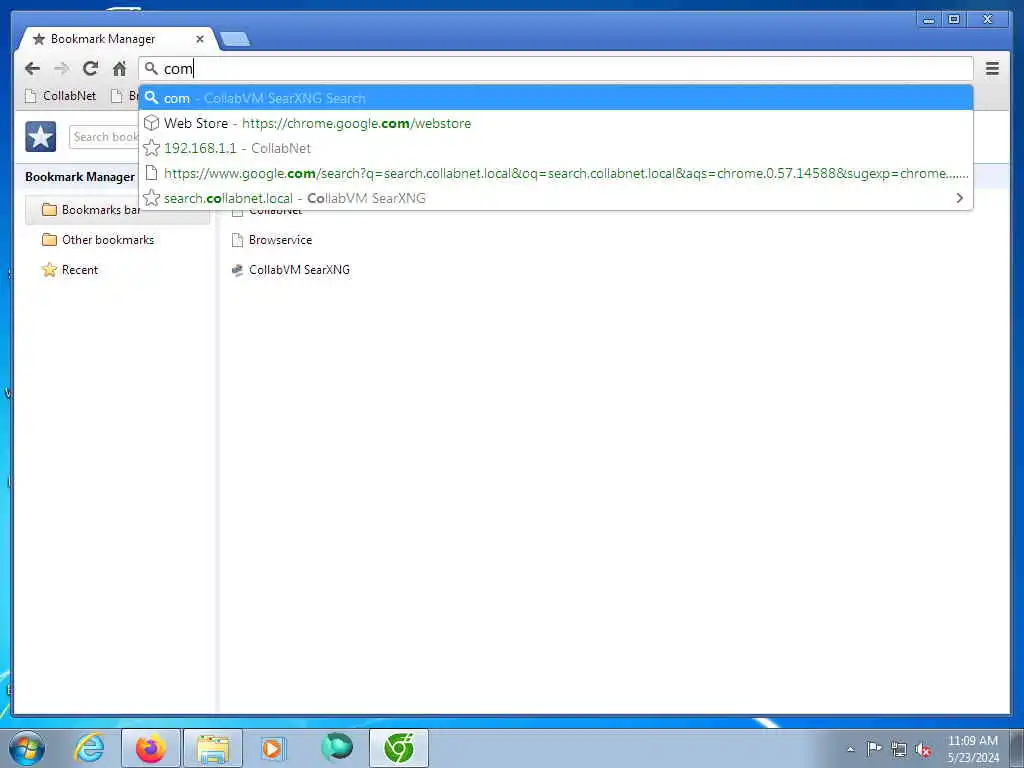Click the forward navigation arrow

61,69
